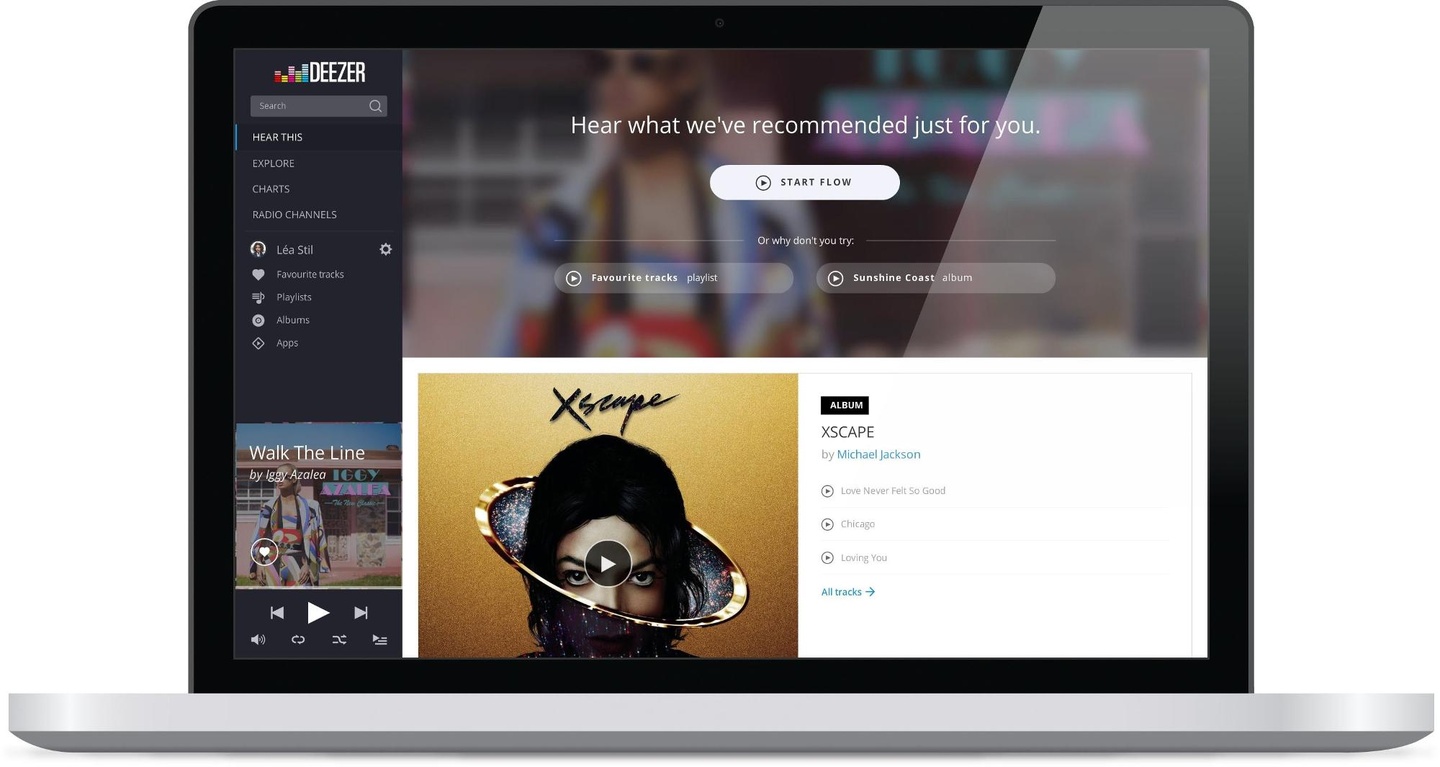
Task: Click play icon beside Chicago
Action: click(827, 524)
